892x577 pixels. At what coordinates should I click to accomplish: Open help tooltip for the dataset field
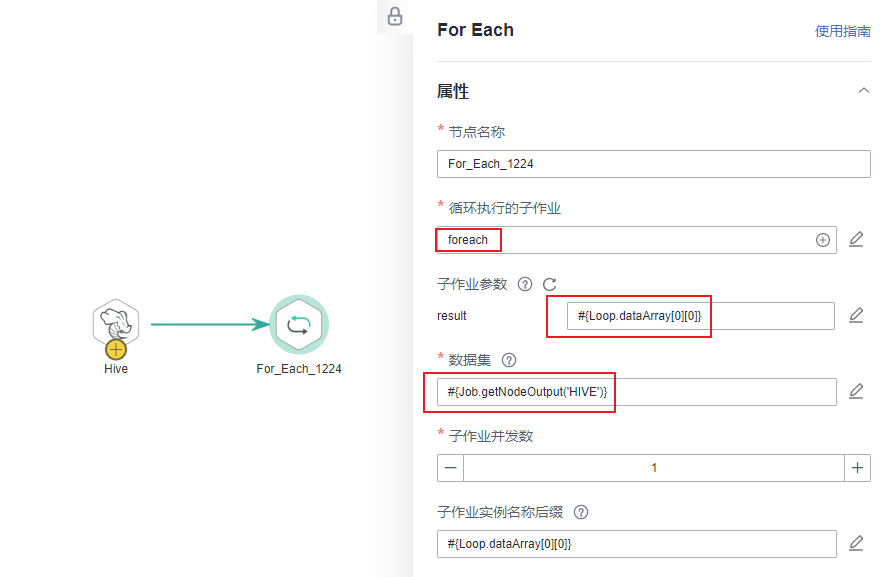tap(508, 360)
